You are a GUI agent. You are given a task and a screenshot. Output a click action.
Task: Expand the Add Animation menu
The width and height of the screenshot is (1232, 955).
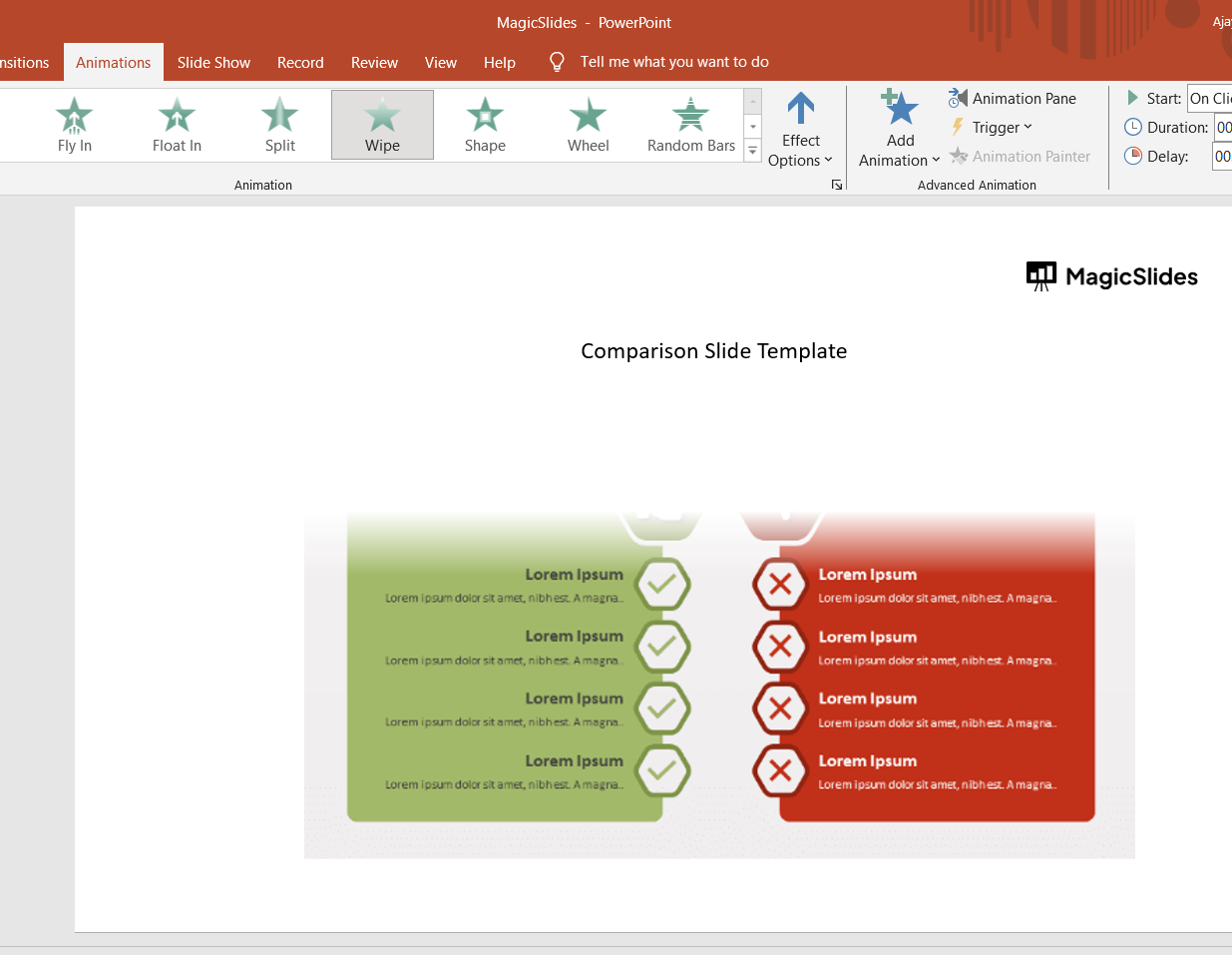(899, 130)
